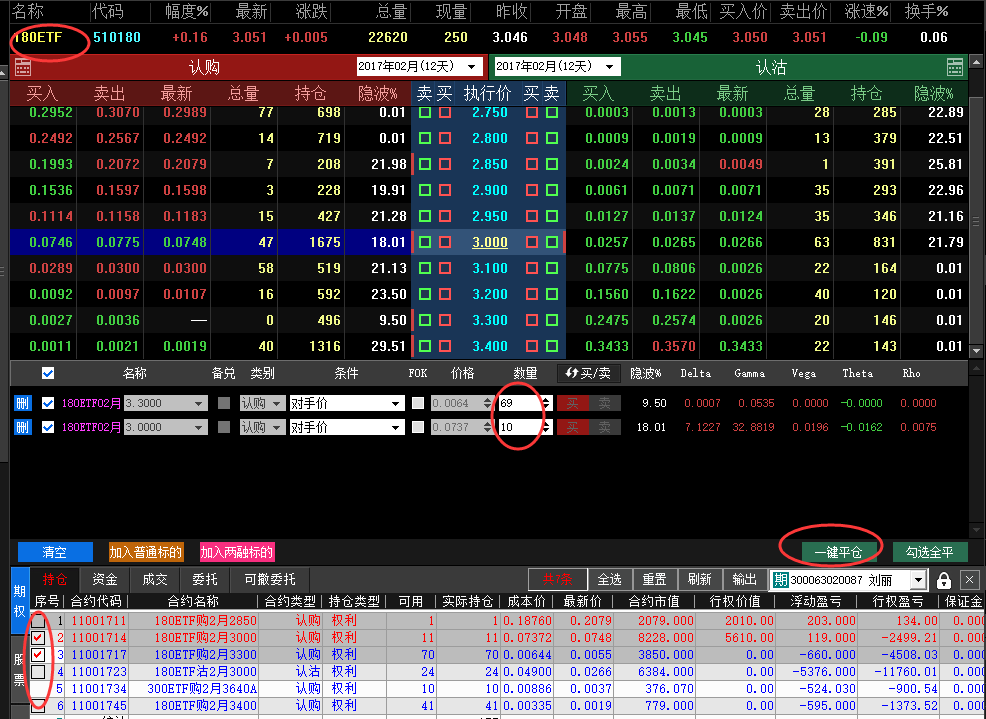The height and width of the screenshot is (719, 986).
Task: Open the 可撤委托 tab
Action: (x=270, y=579)
